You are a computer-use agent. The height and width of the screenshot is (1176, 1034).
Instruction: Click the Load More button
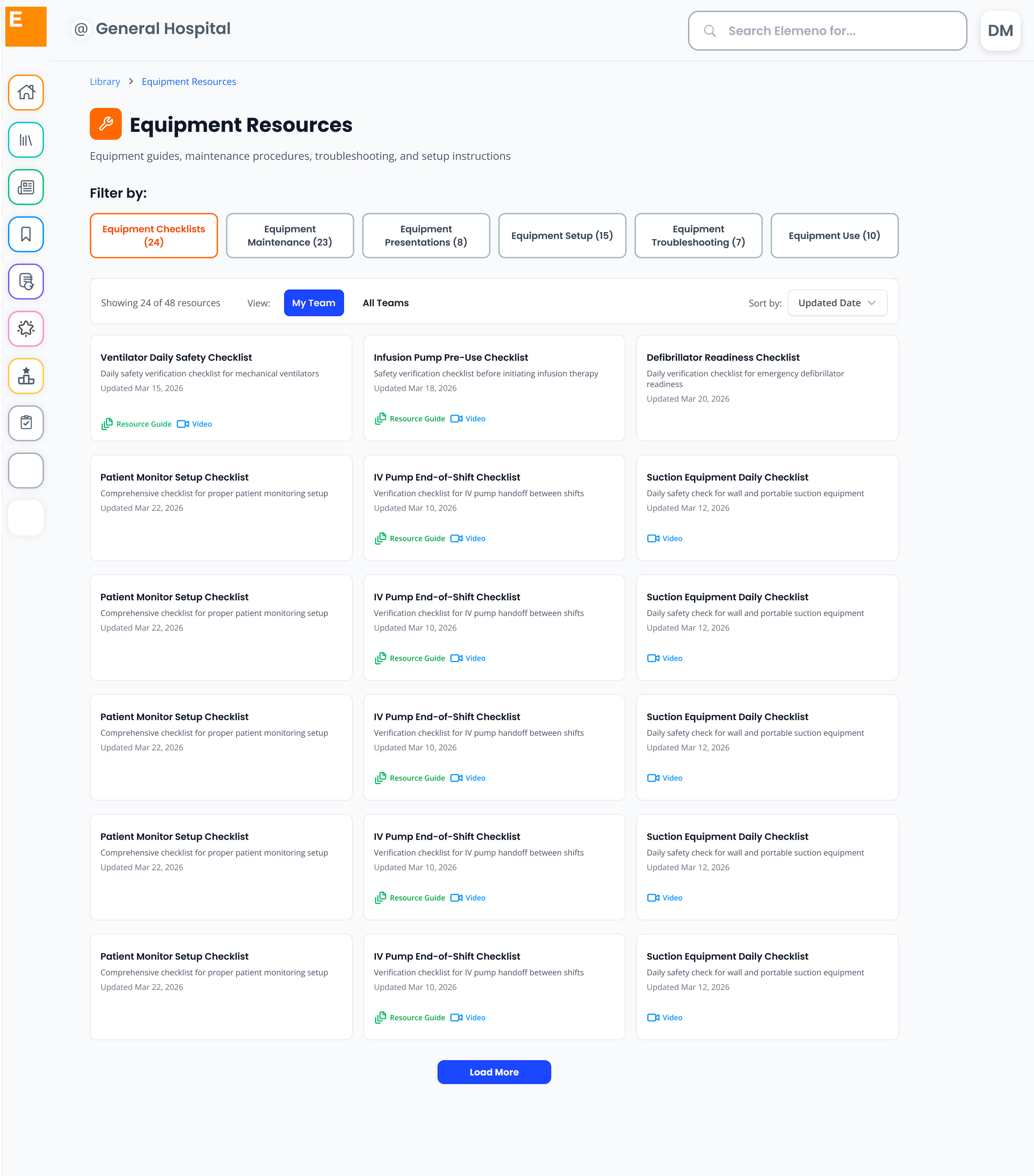[x=494, y=1073]
